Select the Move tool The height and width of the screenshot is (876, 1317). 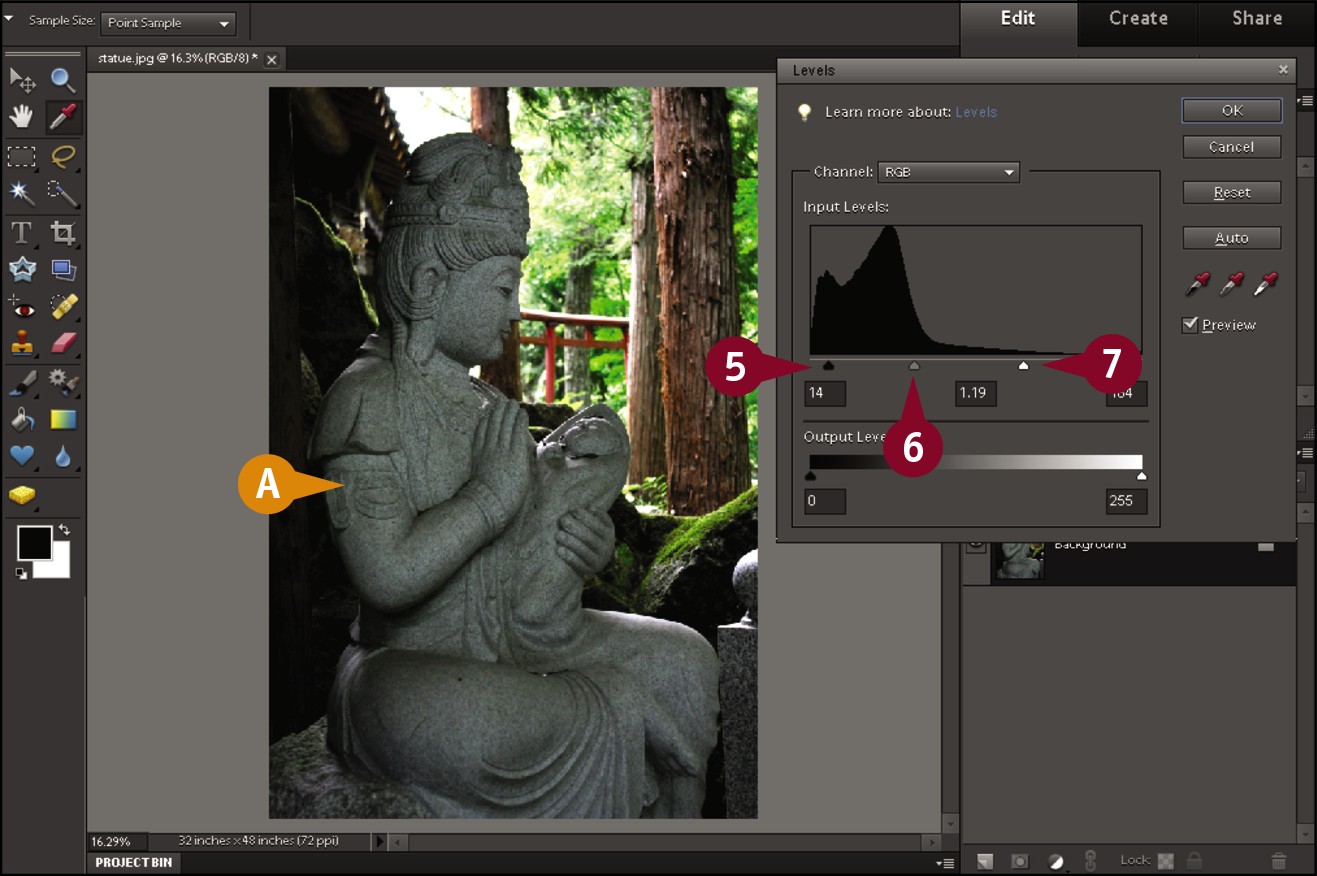pyautogui.click(x=22, y=80)
